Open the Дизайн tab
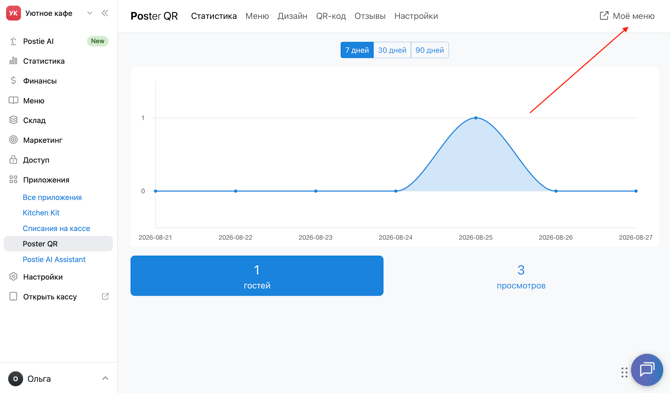 click(x=292, y=16)
